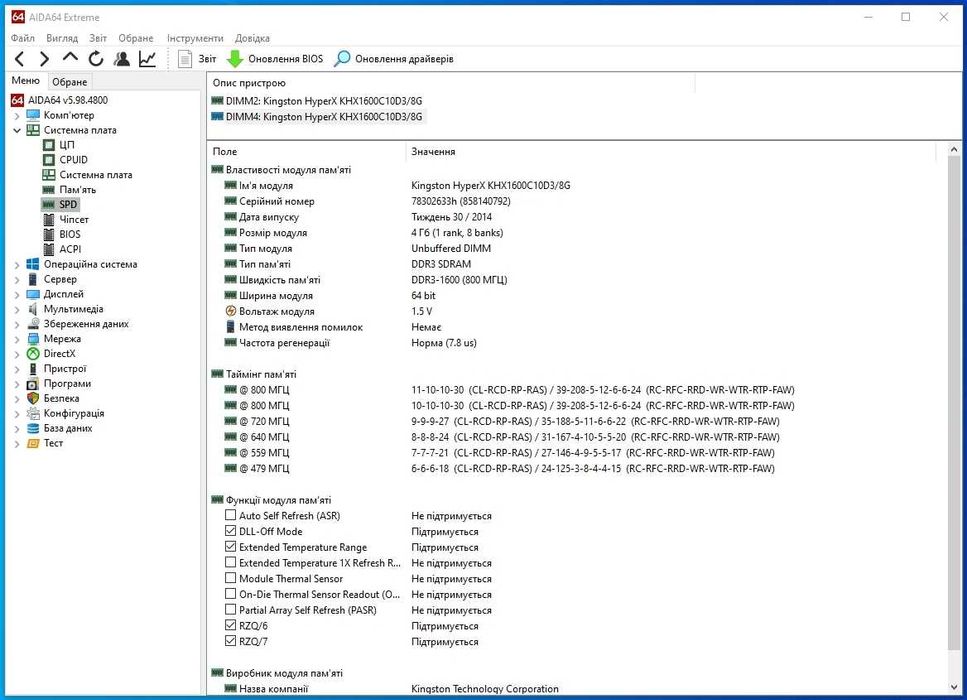This screenshot has width=967, height=700.
Task: Click the База даних database icon
Action: (33, 428)
